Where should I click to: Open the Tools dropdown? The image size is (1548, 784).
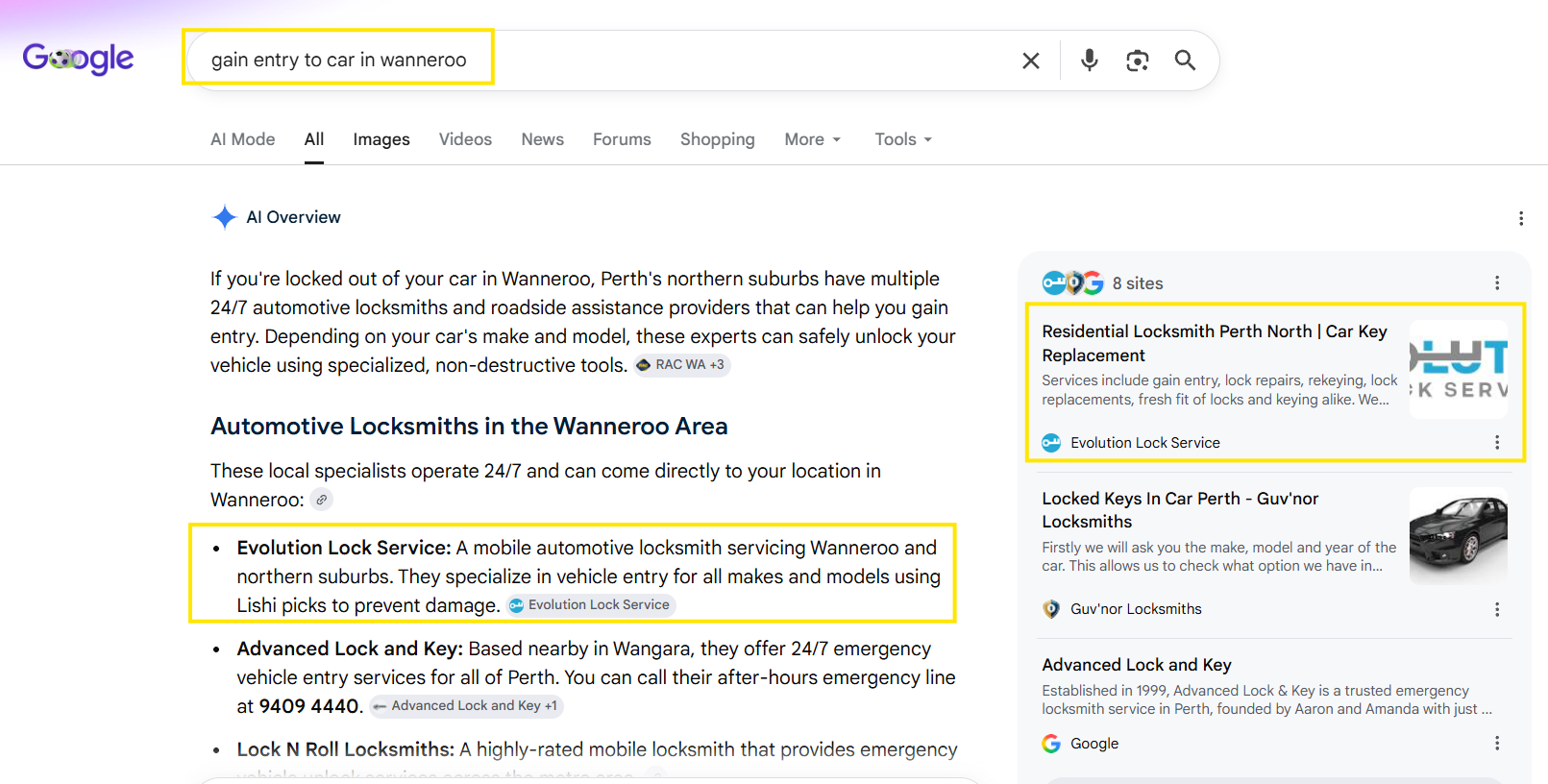click(903, 139)
